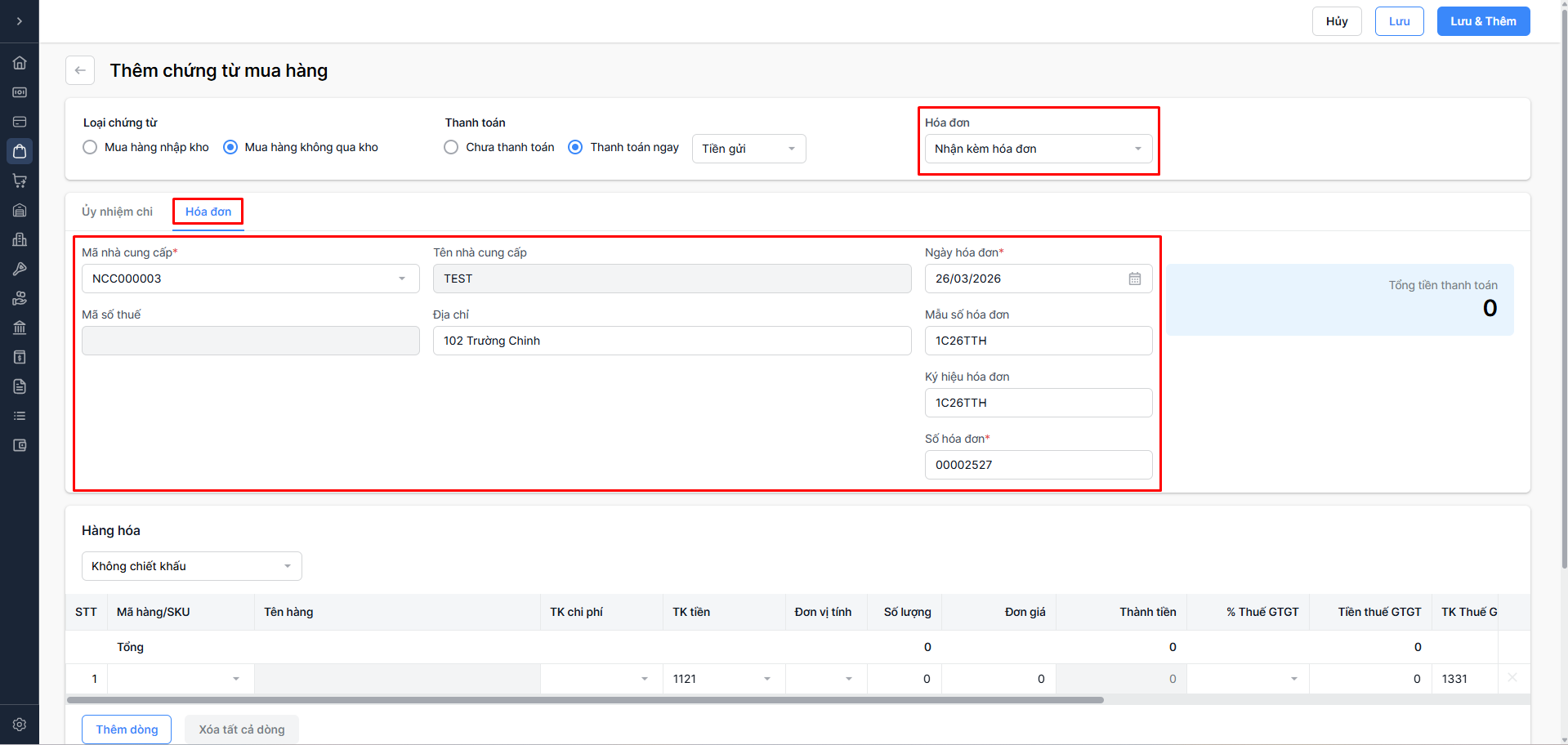Image resolution: width=1568 pixels, height=745 pixels.
Task: Click the back arrow beside page title
Action: pyautogui.click(x=80, y=70)
